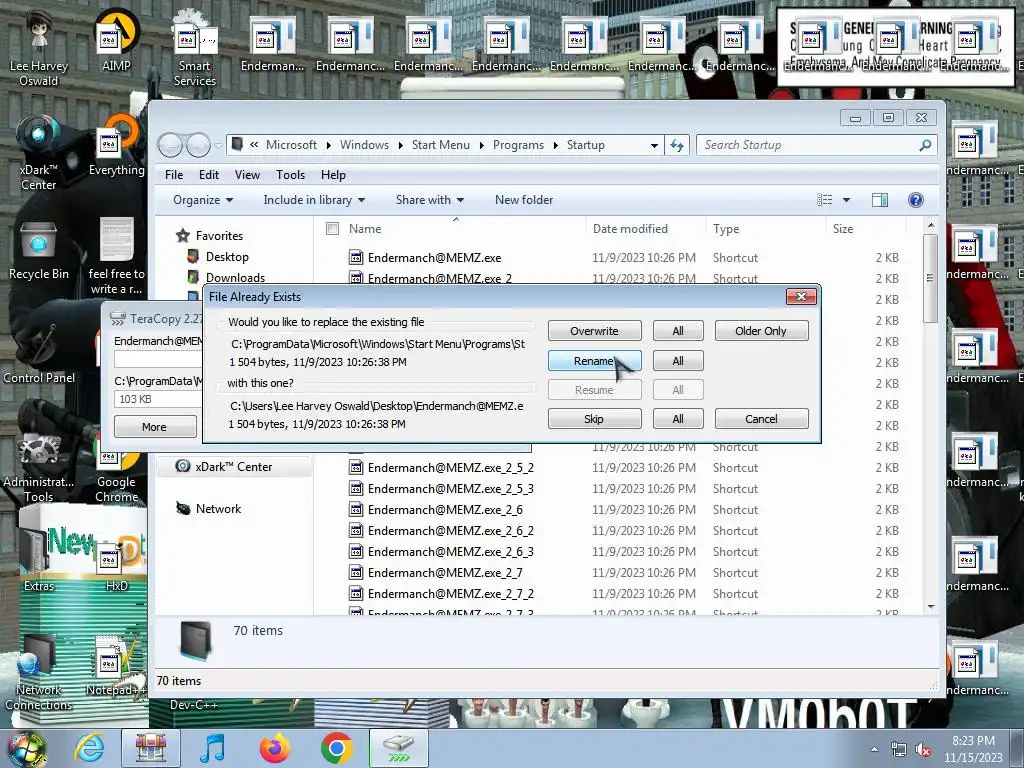
Task: Open the address bar history dropdown arrow
Action: pos(654,145)
